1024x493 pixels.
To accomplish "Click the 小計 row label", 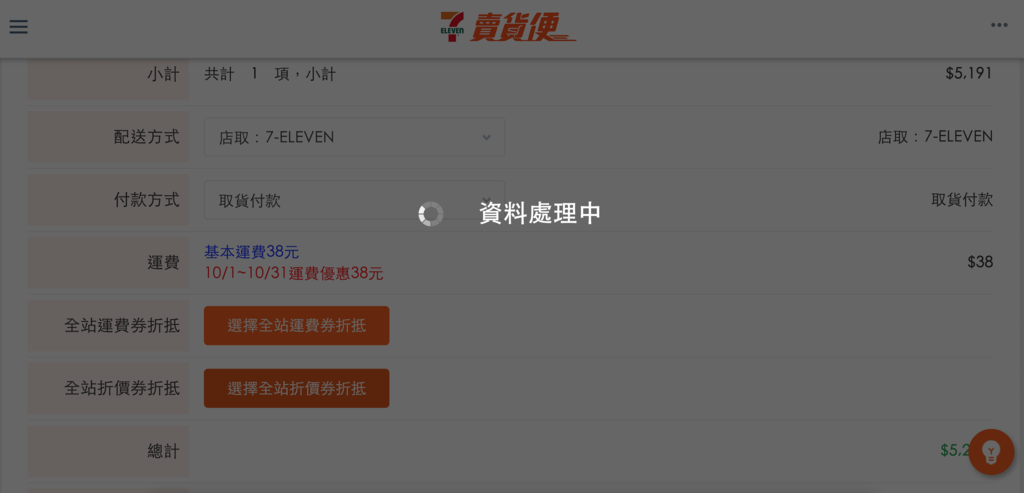I will click(163, 74).
